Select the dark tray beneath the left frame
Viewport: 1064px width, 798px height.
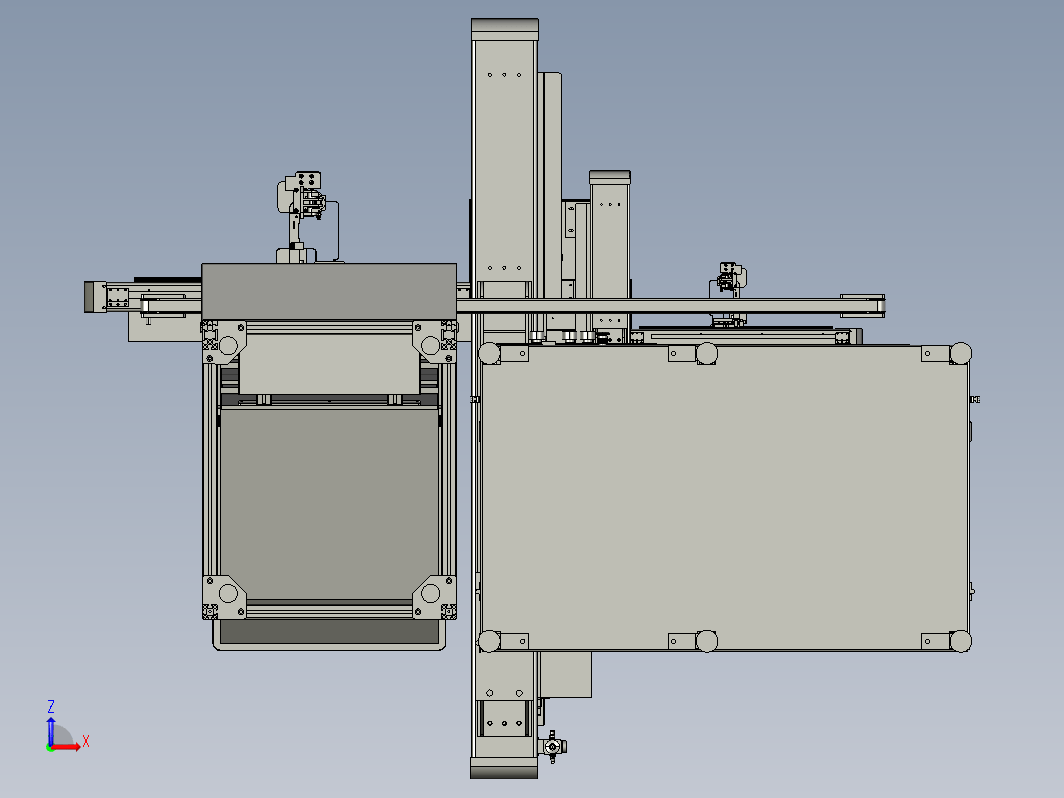pos(329,634)
